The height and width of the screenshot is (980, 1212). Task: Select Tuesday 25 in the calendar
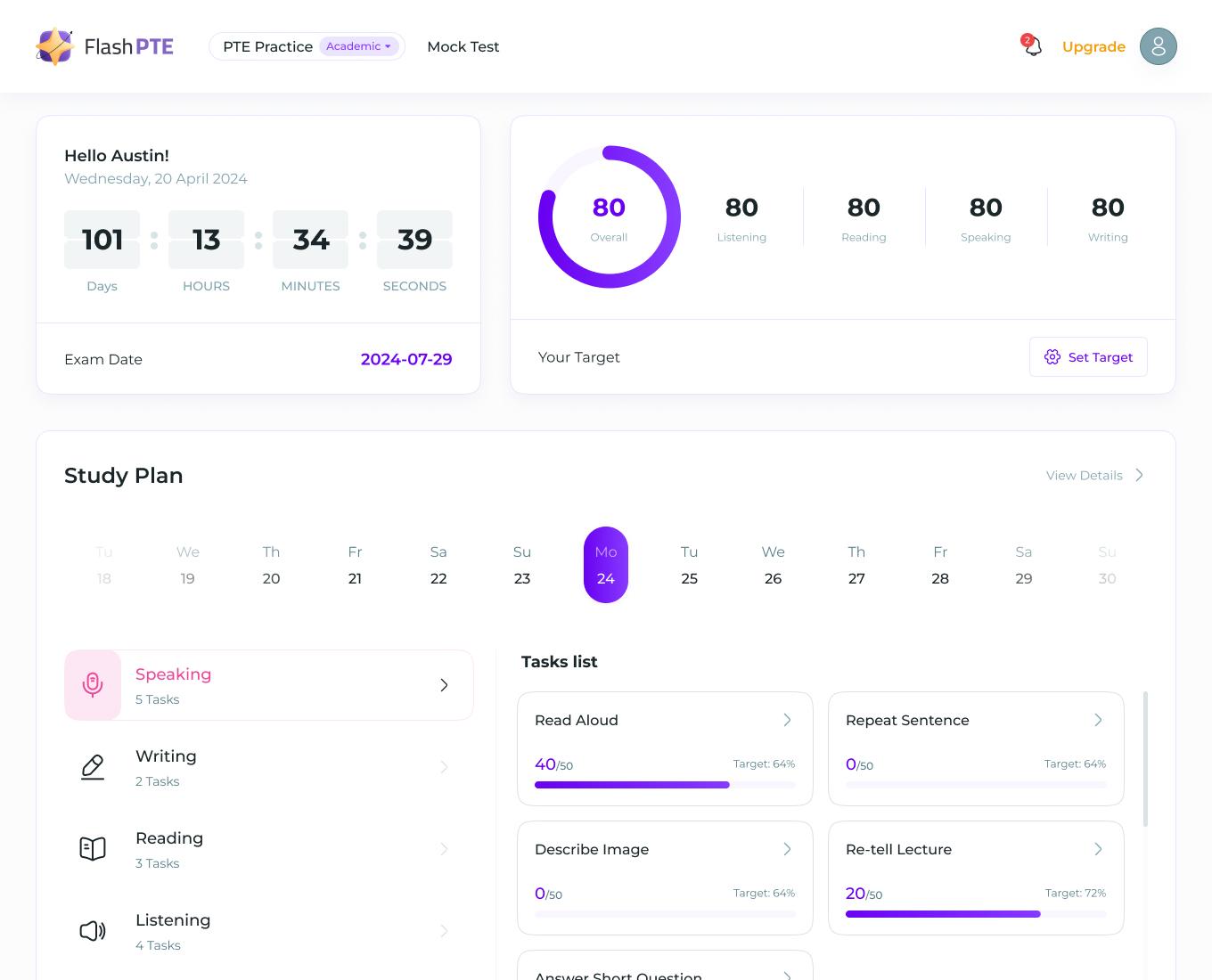(689, 565)
